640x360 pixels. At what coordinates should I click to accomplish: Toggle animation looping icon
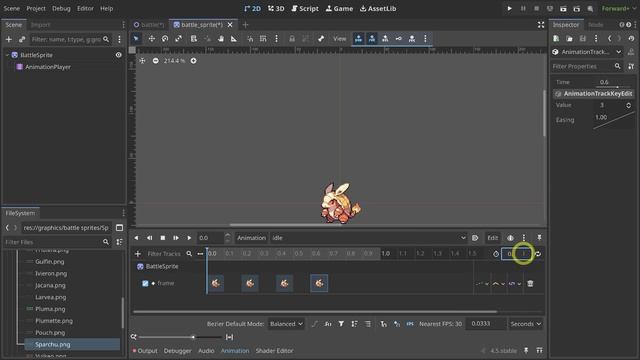pos(538,254)
